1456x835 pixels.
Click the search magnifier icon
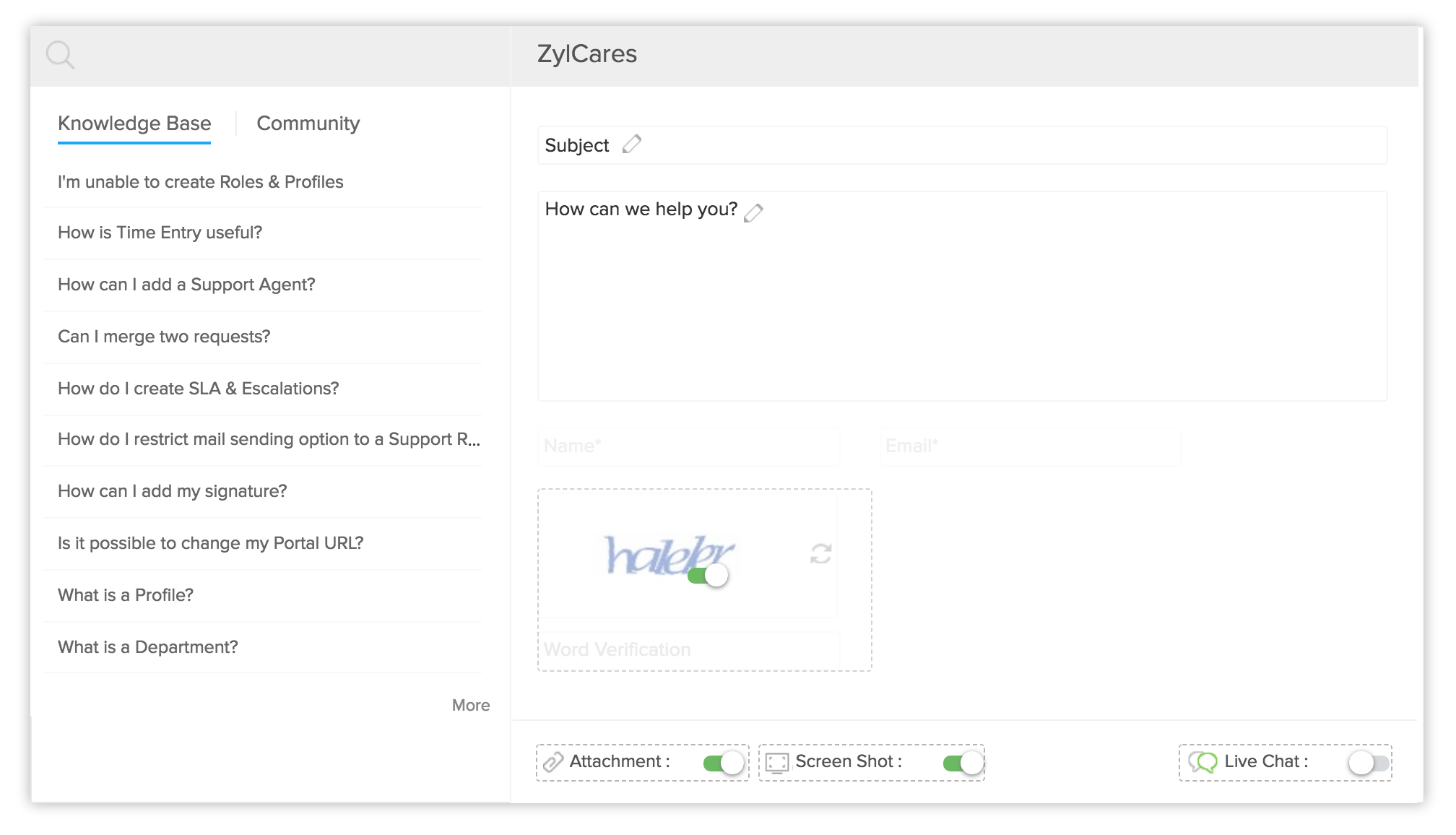pos(60,55)
